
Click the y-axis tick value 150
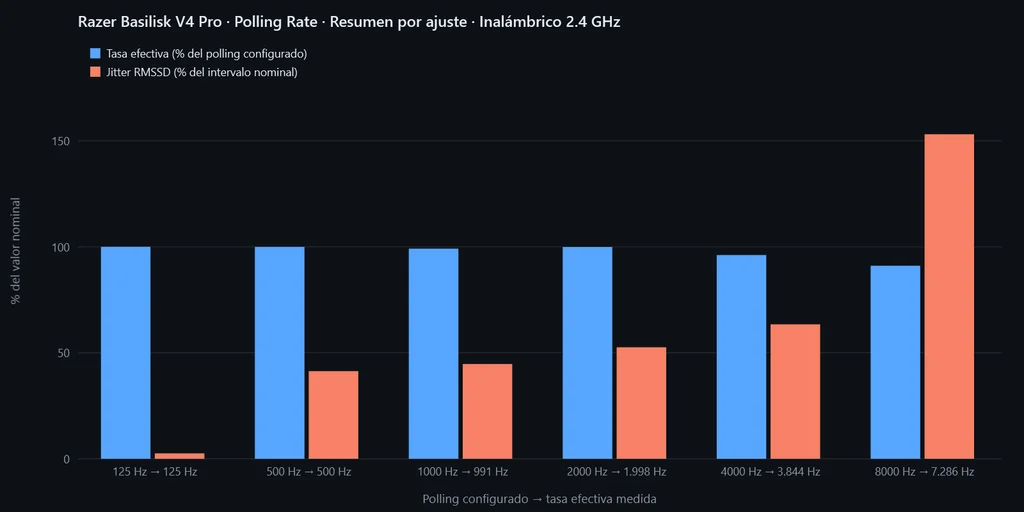pos(61,141)
